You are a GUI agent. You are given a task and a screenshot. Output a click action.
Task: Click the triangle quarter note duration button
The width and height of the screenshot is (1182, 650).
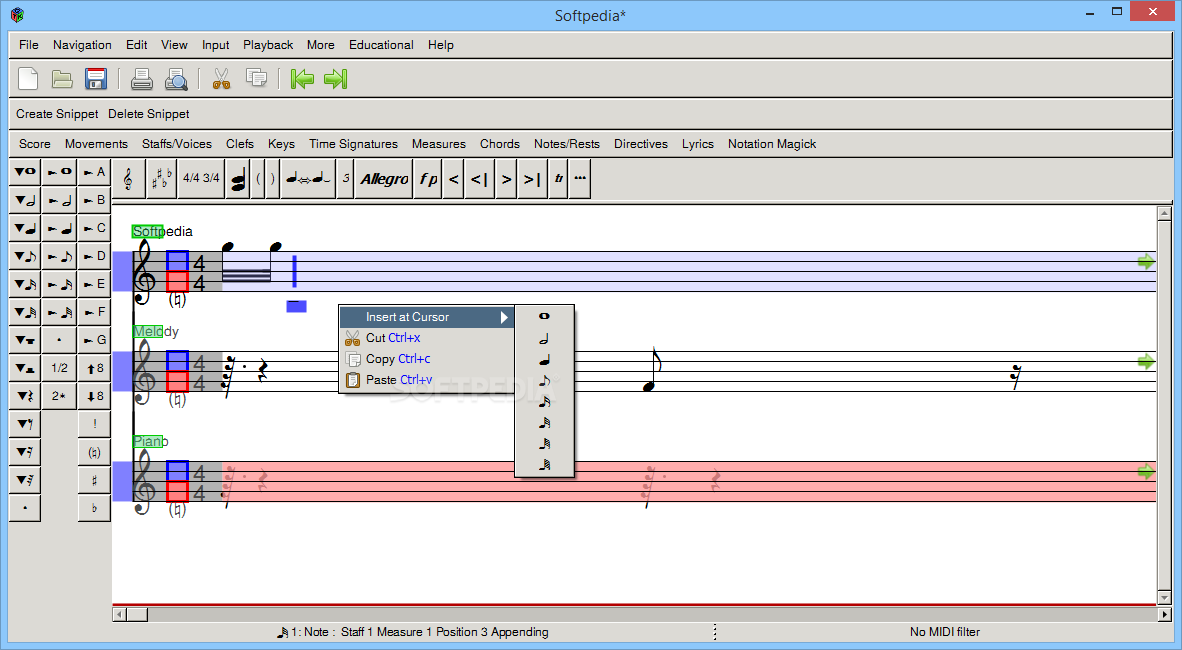point(25,228)
